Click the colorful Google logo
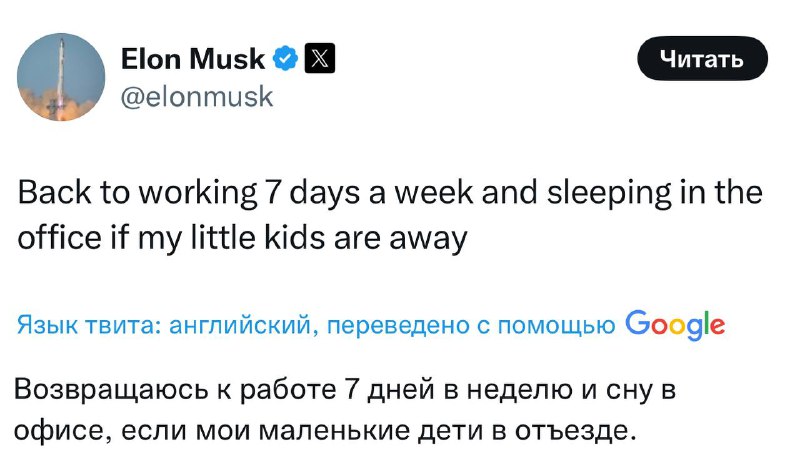This screenshot has height=472, width=800. (674, 324)
